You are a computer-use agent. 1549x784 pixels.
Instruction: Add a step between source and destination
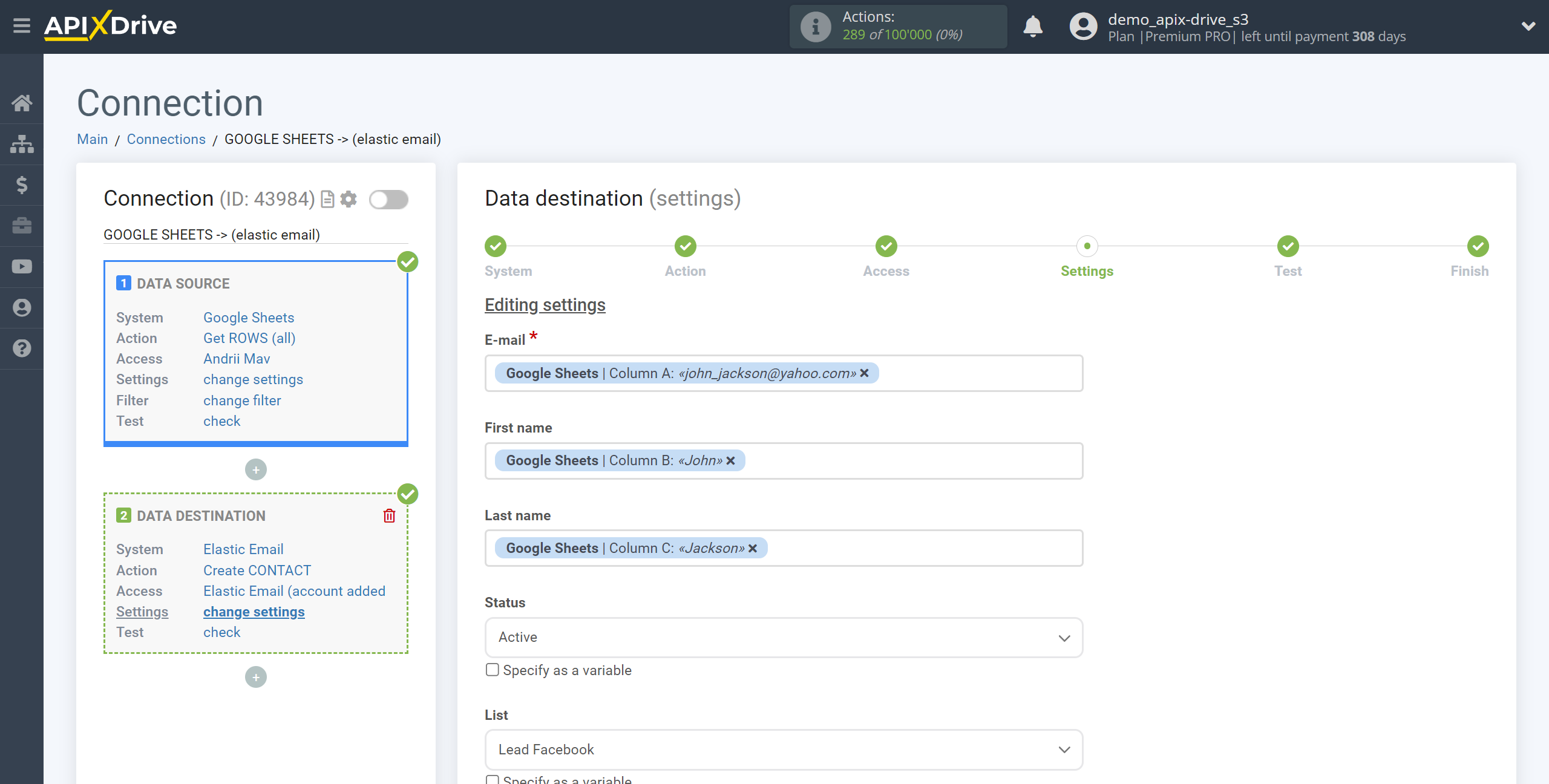256,469
